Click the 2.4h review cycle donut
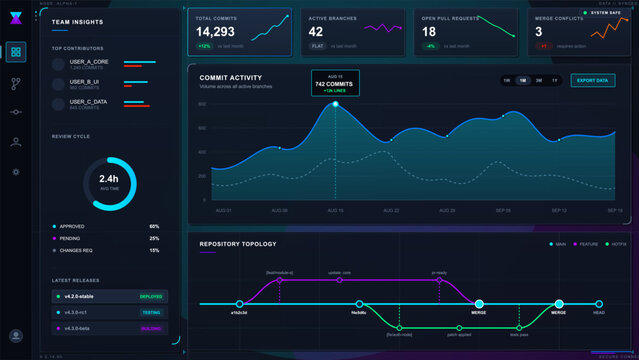 (x=110, y=184)
